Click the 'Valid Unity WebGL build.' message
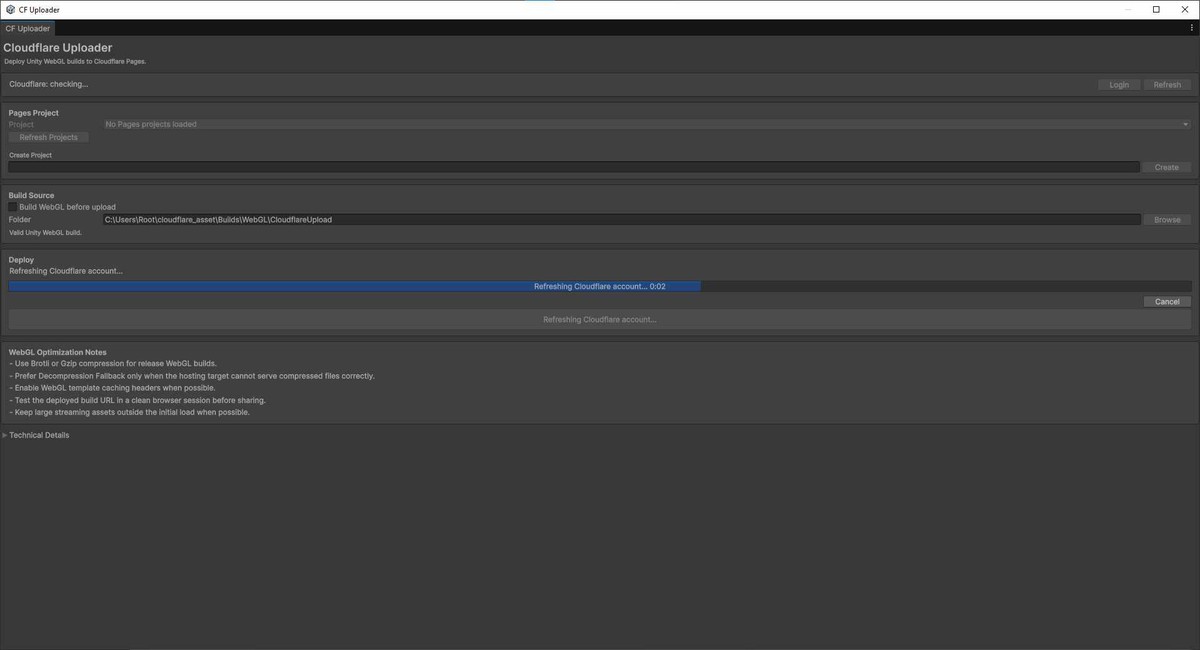 click(x=45, y=233)
